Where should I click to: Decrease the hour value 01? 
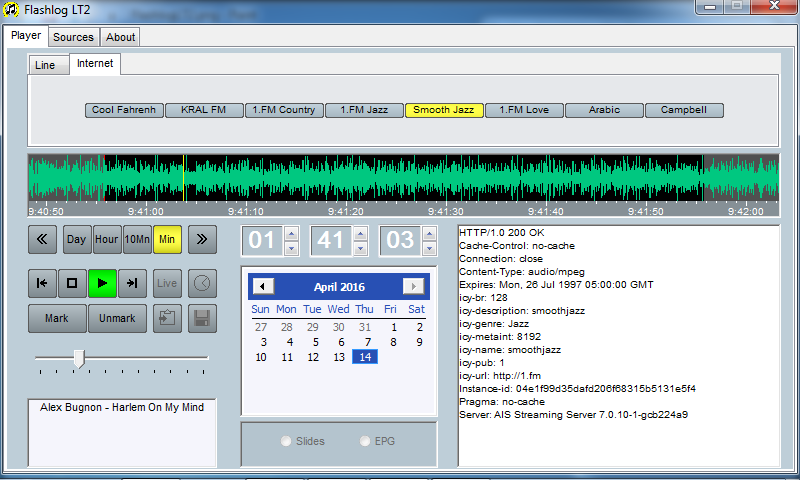291,248
